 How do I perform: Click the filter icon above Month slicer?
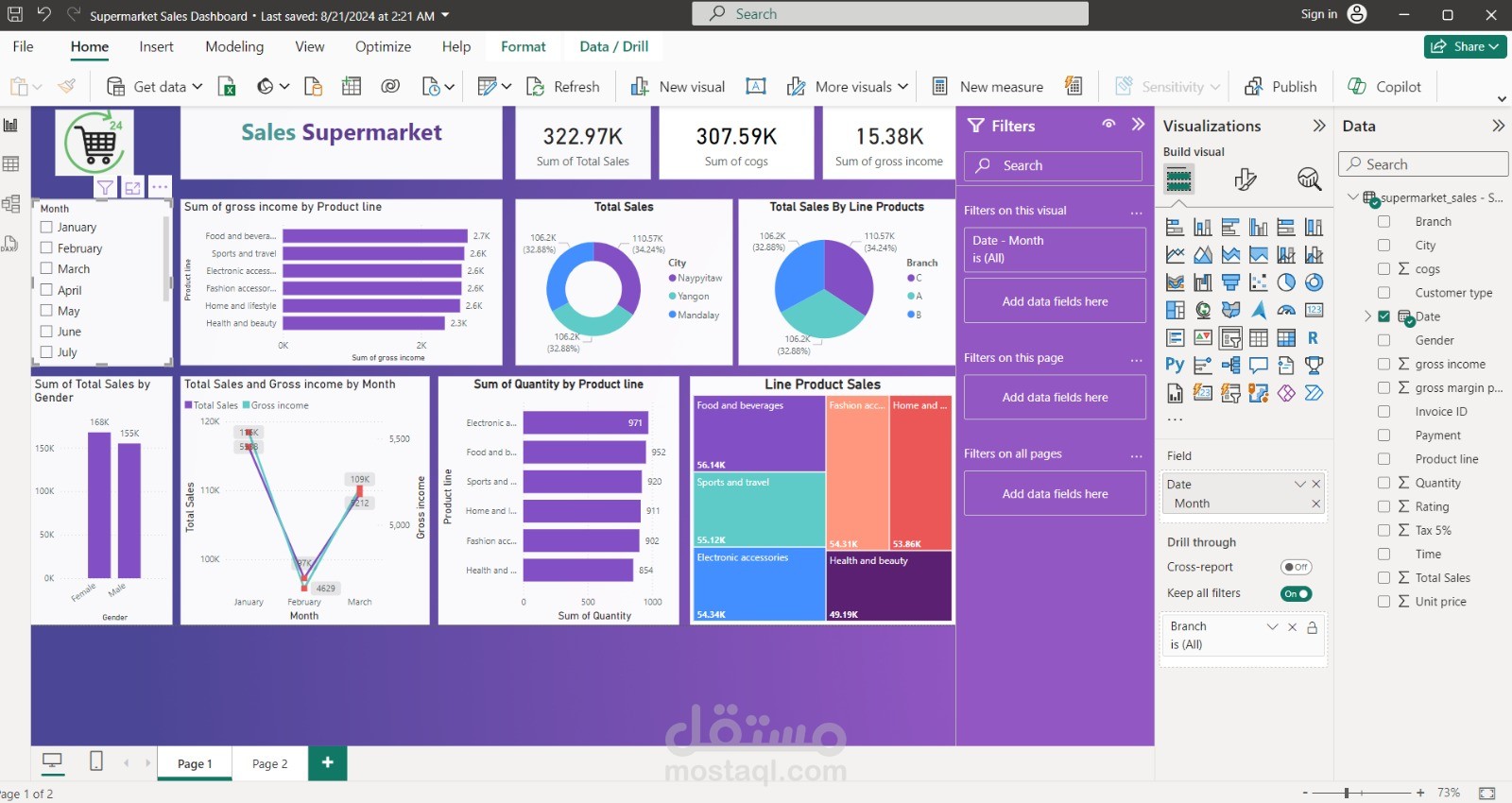pyautogui.click(x=105, y=187)
